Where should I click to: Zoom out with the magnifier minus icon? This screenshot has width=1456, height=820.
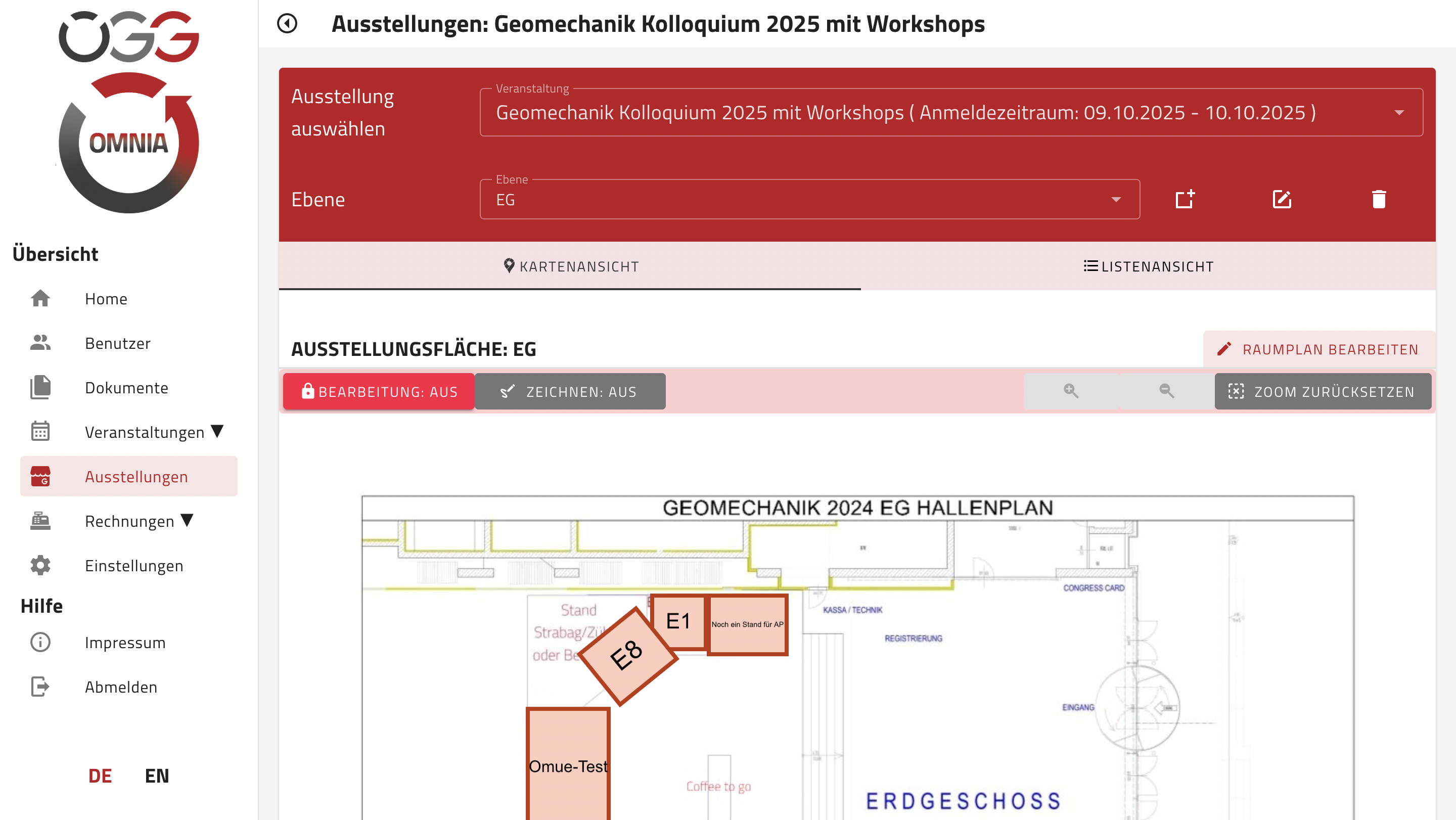coord(1166,391)
